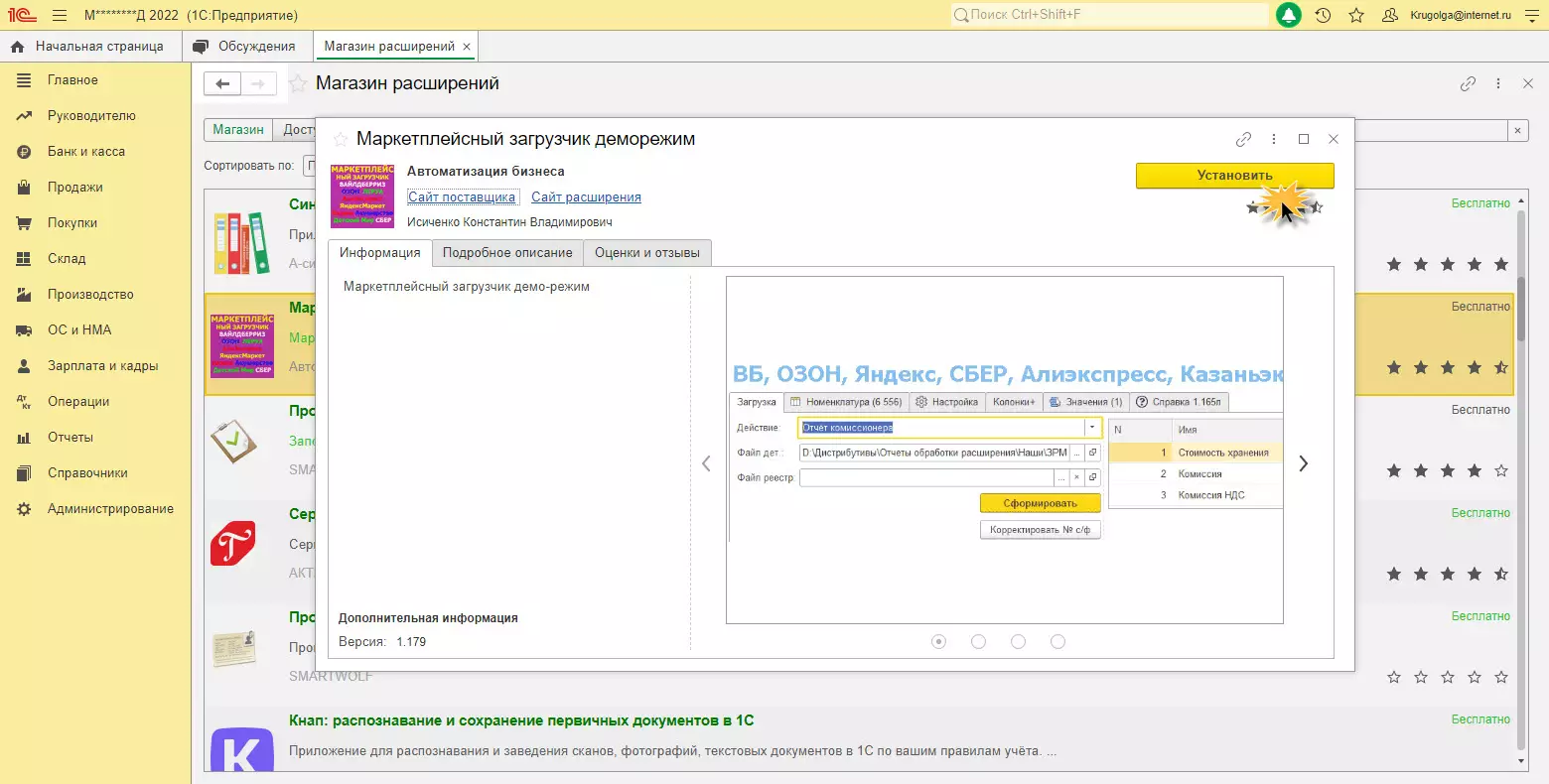Image resolution: width=1549 pixels, height=784 pixels.
Task: Select the second screenshot carousel dot
Action: pyautogui.click(x=978, y=642)
